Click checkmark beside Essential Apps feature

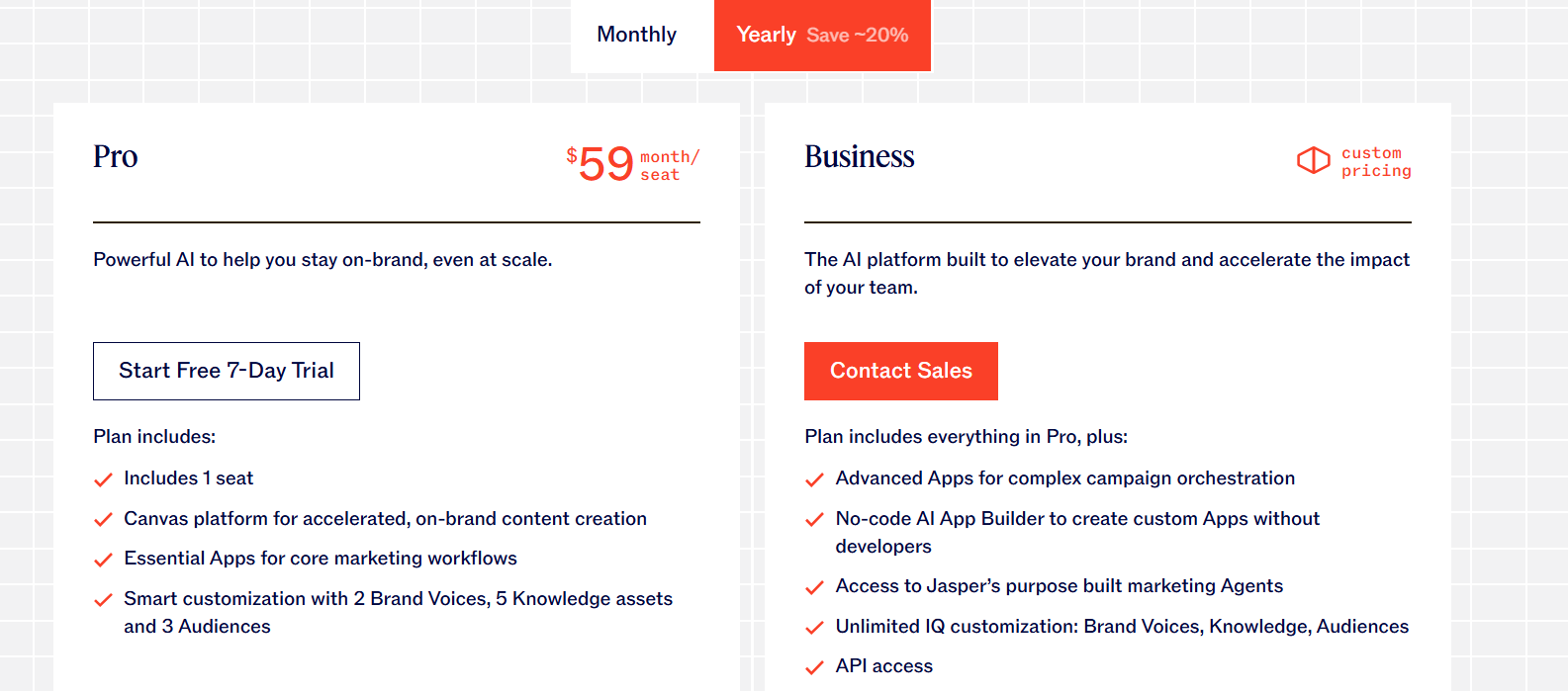point(103,561)
